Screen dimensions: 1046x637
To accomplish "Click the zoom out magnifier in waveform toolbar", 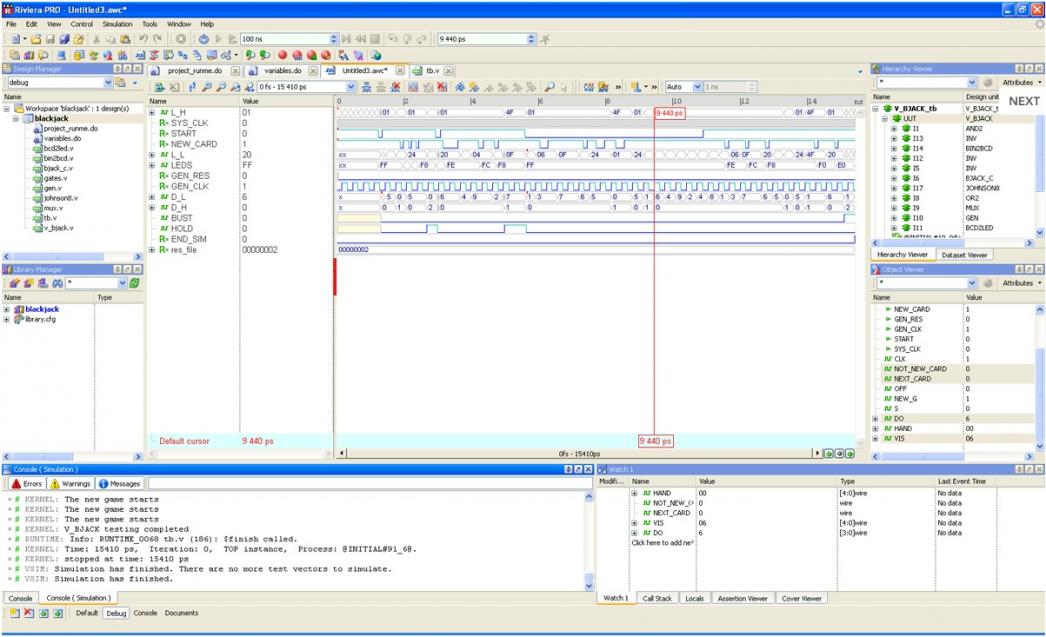I will [221, 87].
